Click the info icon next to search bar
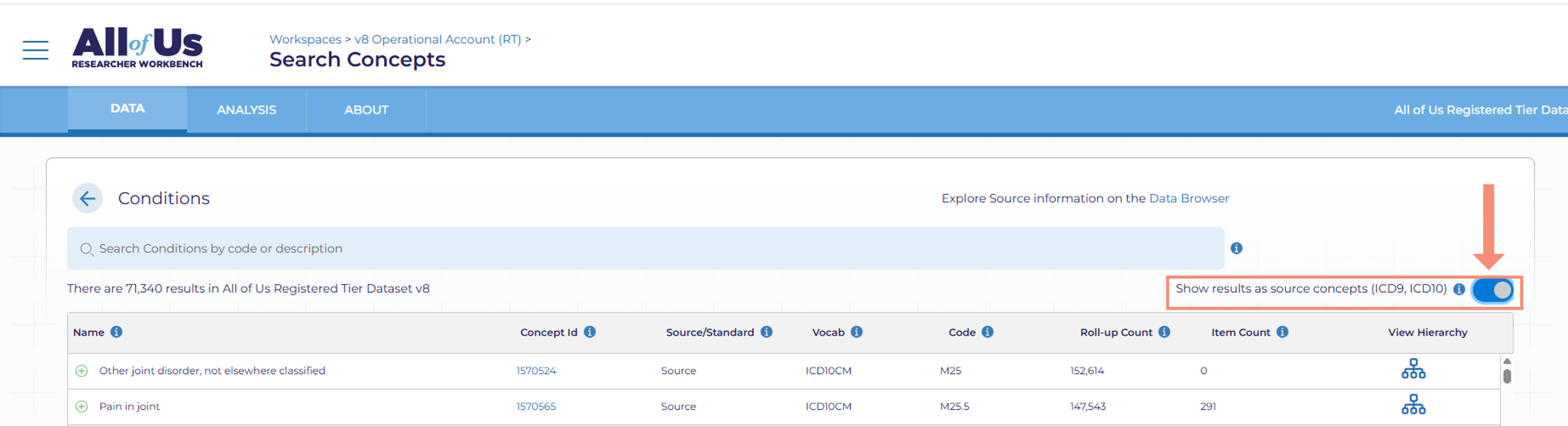 coord(1236,248)
